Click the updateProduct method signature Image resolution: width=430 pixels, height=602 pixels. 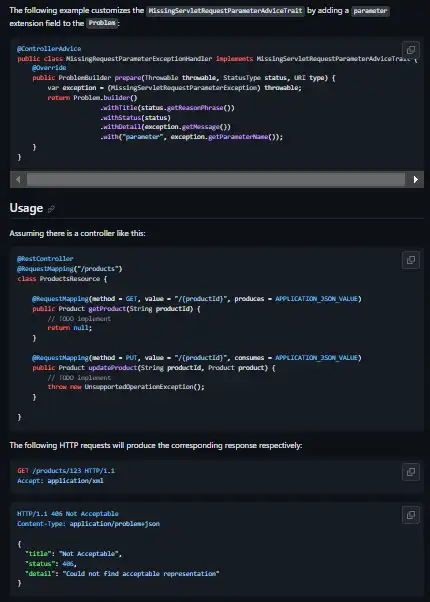pyautogui.click(x=154, y=368)
